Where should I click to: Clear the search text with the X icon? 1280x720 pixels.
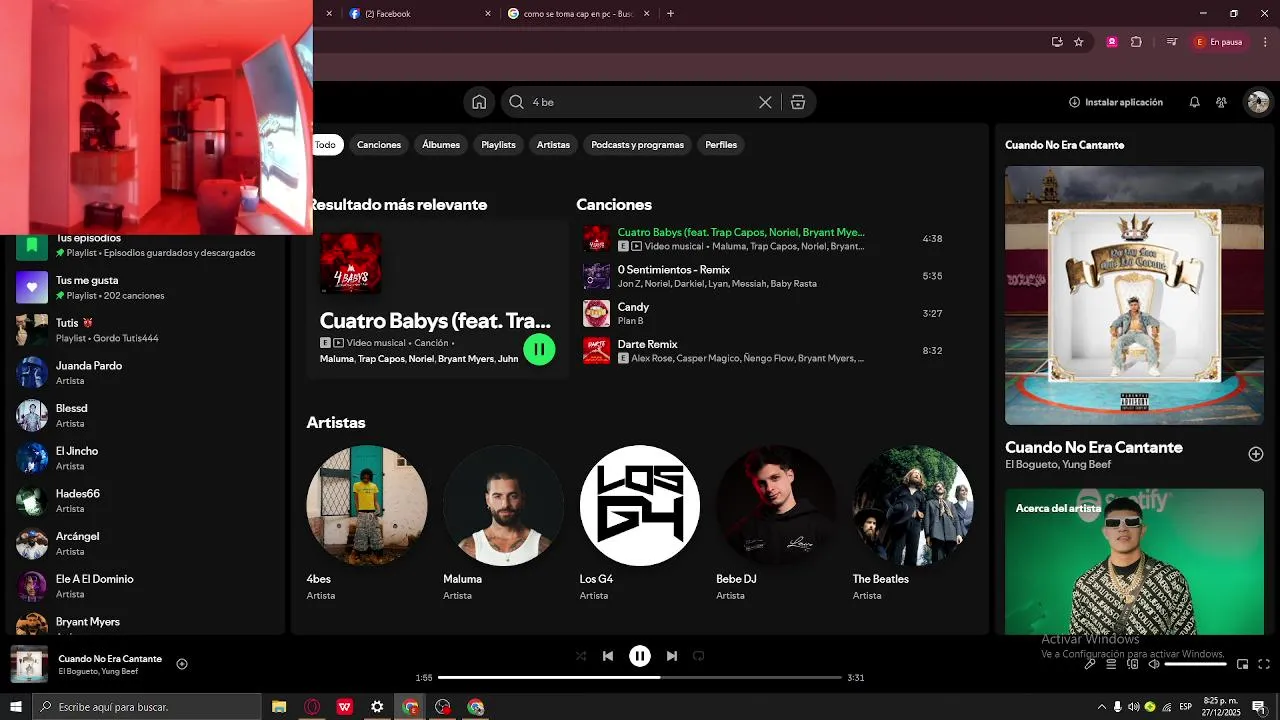point(765,102)
